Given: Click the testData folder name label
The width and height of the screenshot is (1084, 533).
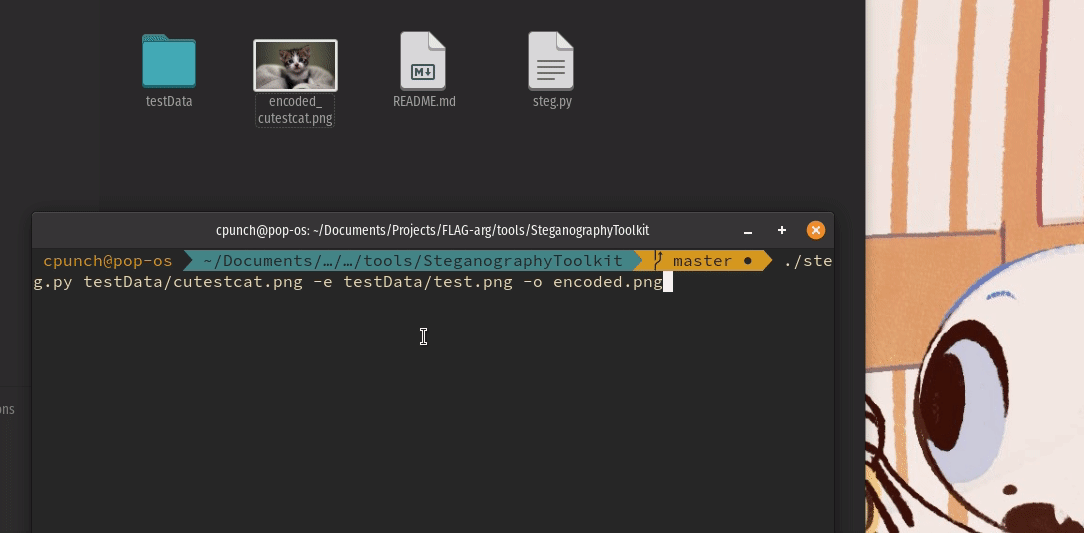Looking at the screenshot, I should (169, 102).
